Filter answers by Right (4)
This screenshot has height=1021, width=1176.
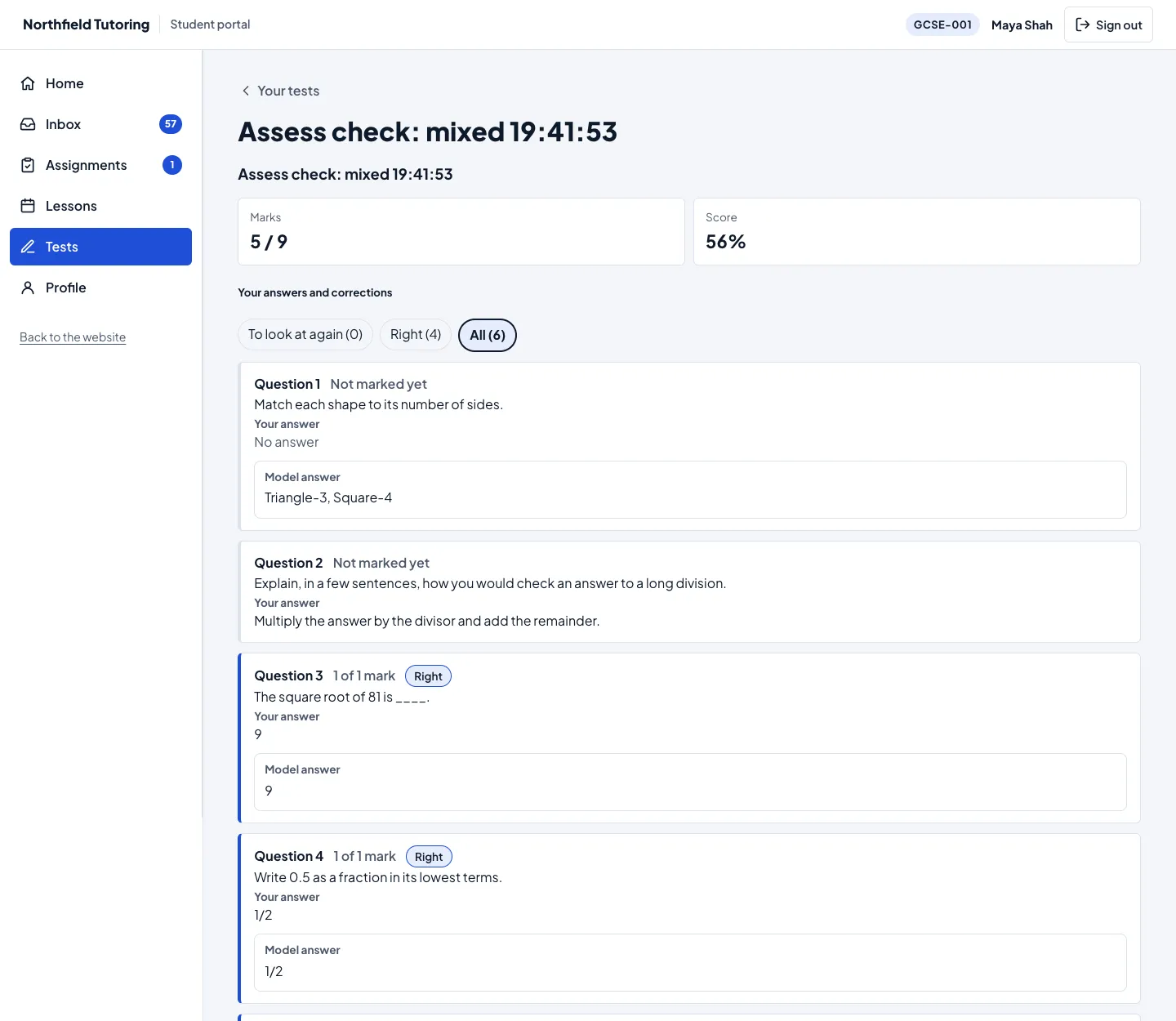(x=416, y=335)
